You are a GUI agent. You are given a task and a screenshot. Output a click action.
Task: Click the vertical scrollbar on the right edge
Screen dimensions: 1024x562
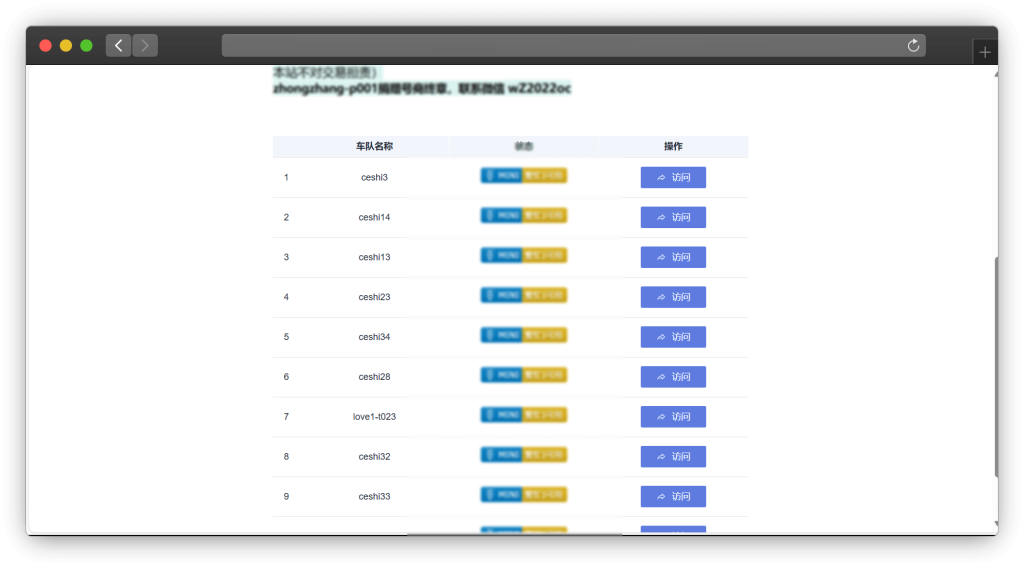[995, 370]
